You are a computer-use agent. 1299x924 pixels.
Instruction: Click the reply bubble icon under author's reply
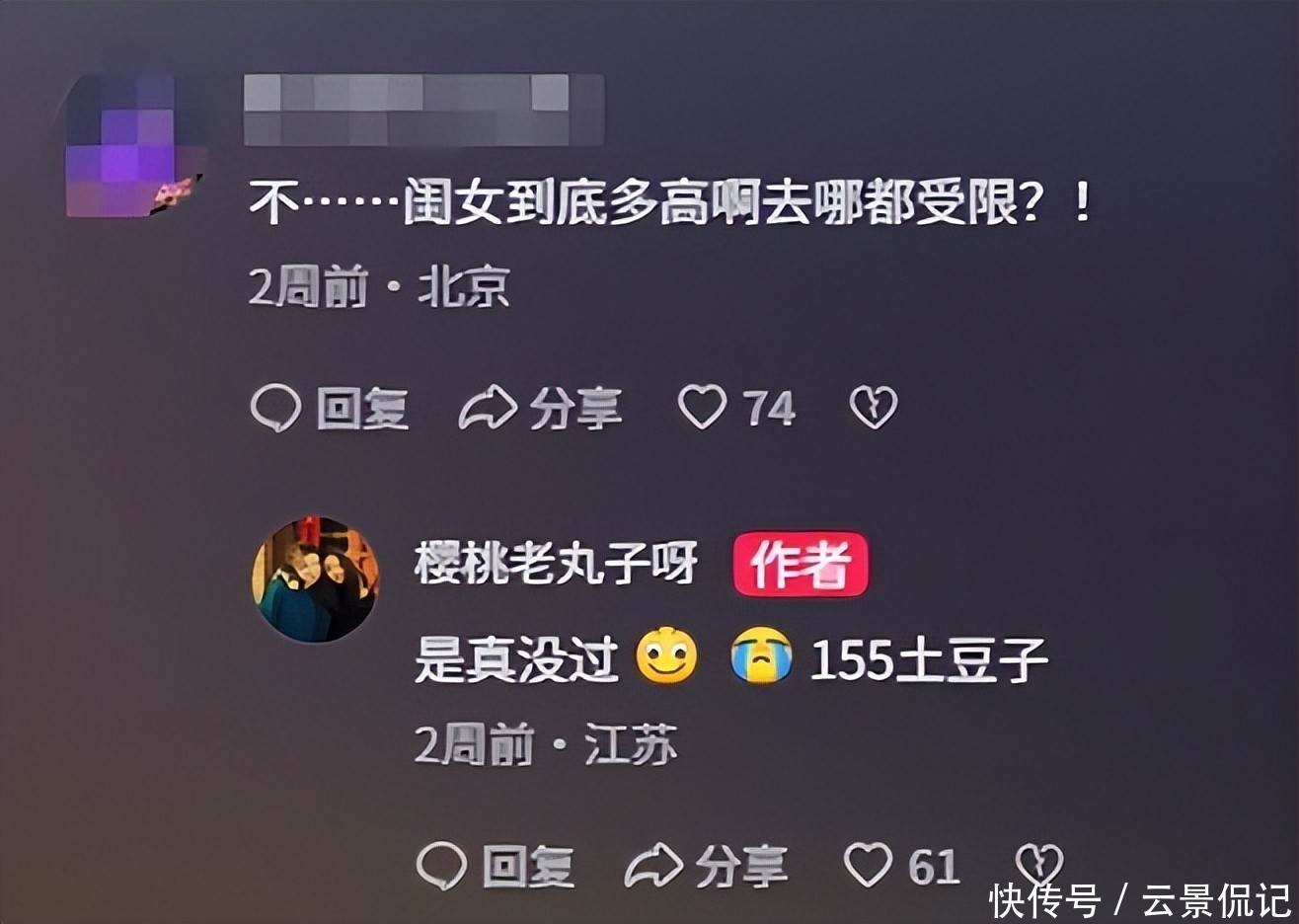(441, 866)
